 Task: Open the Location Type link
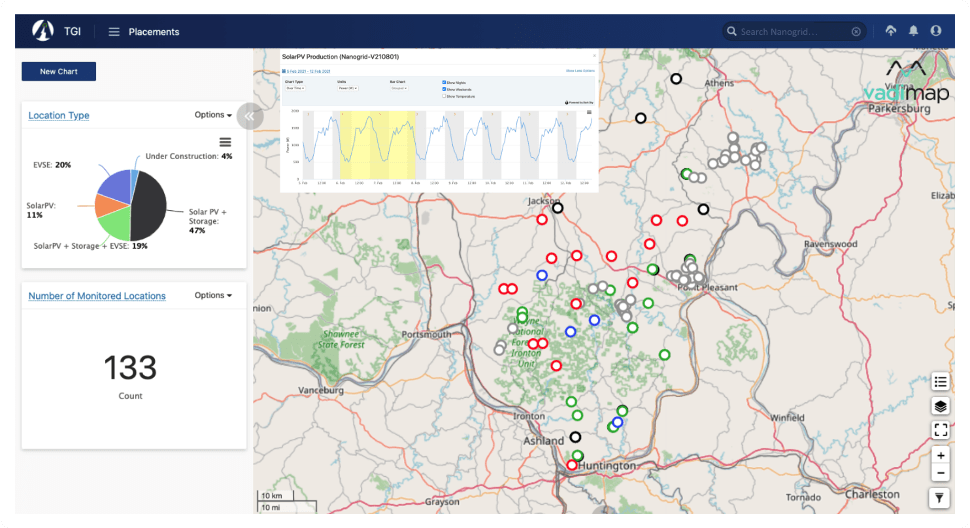(x=59, y=116)
